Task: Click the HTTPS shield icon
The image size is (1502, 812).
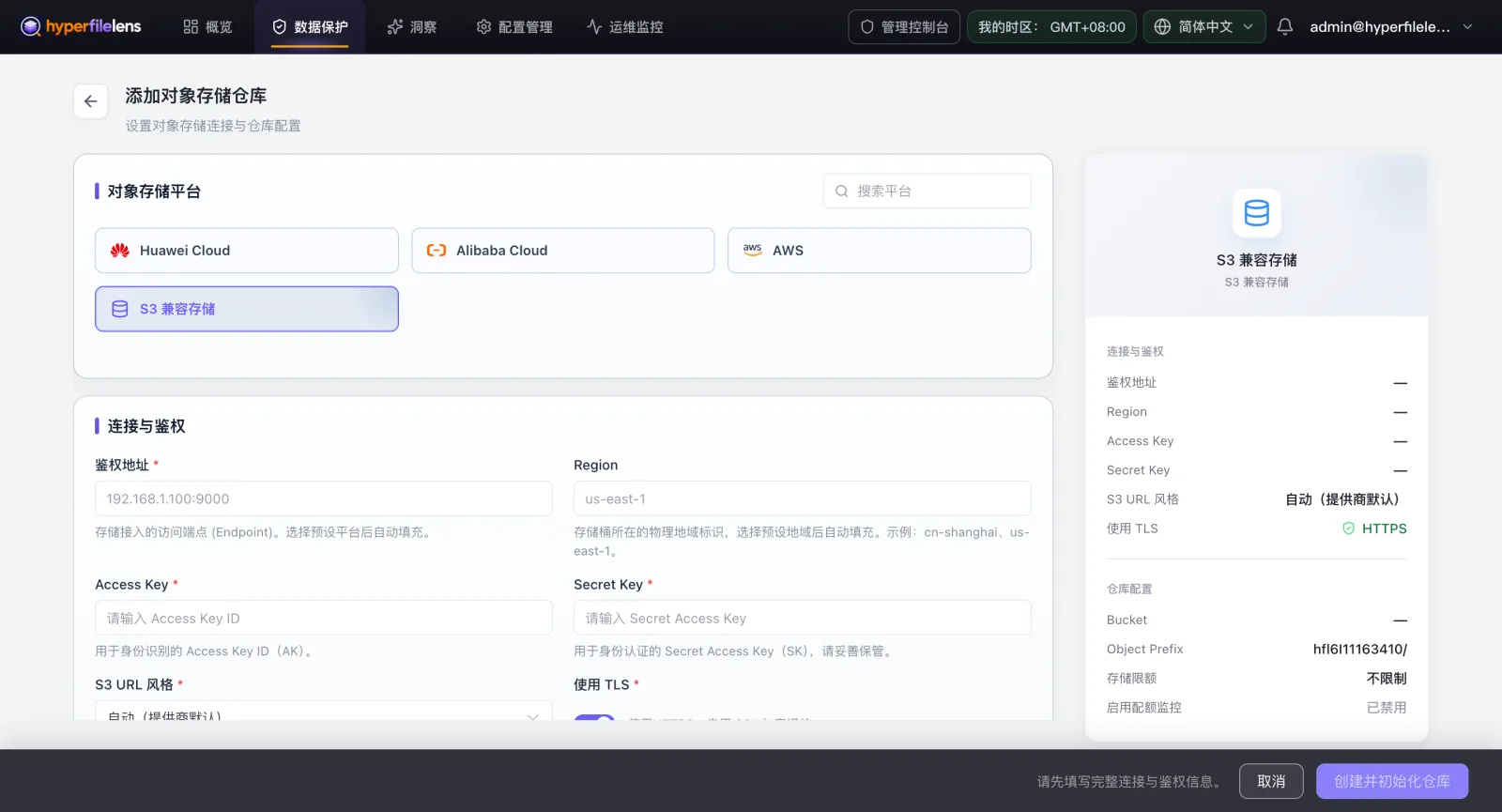Action: point(1349,529)
